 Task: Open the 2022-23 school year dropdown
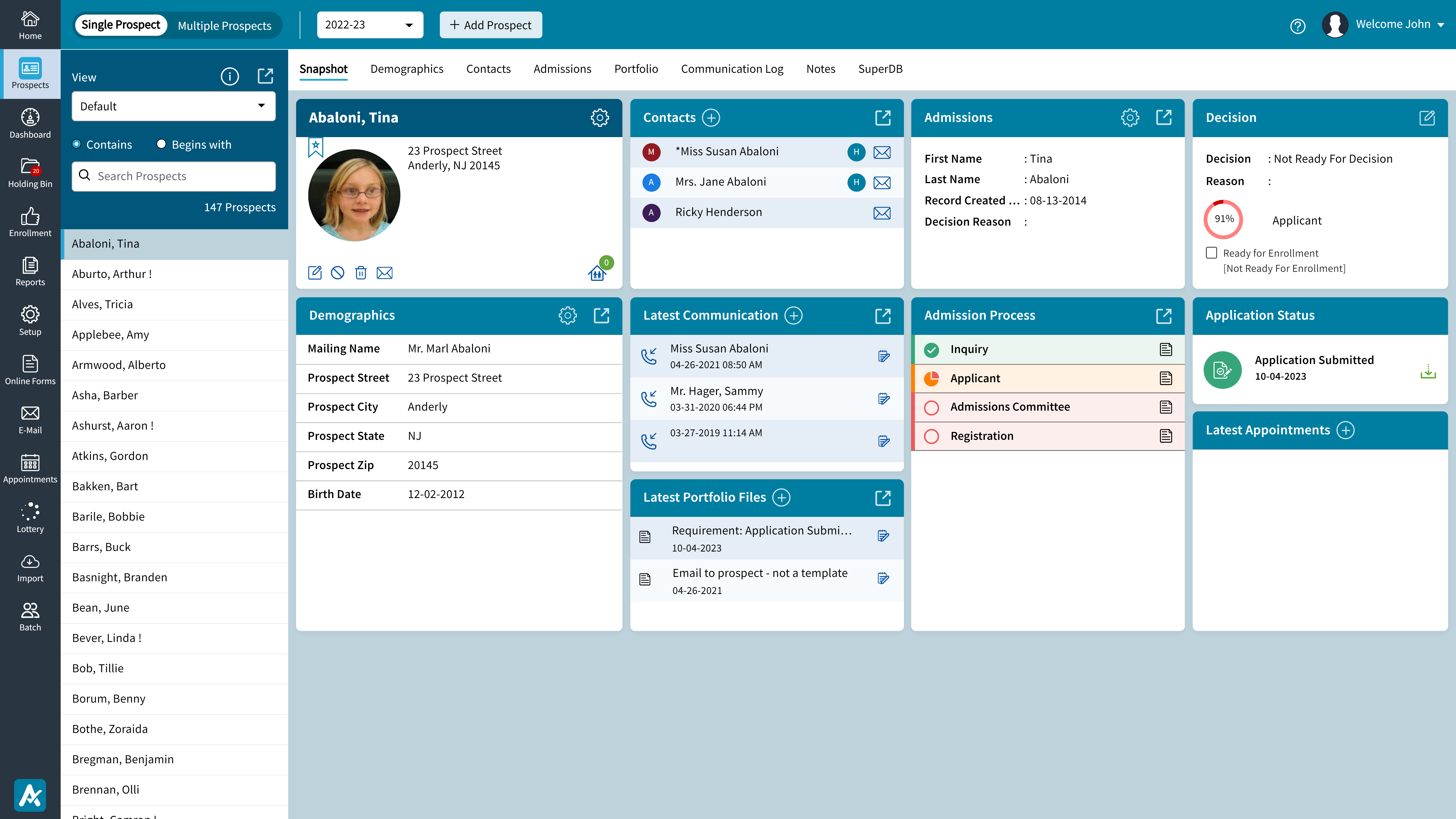click(x=370, y=25)
